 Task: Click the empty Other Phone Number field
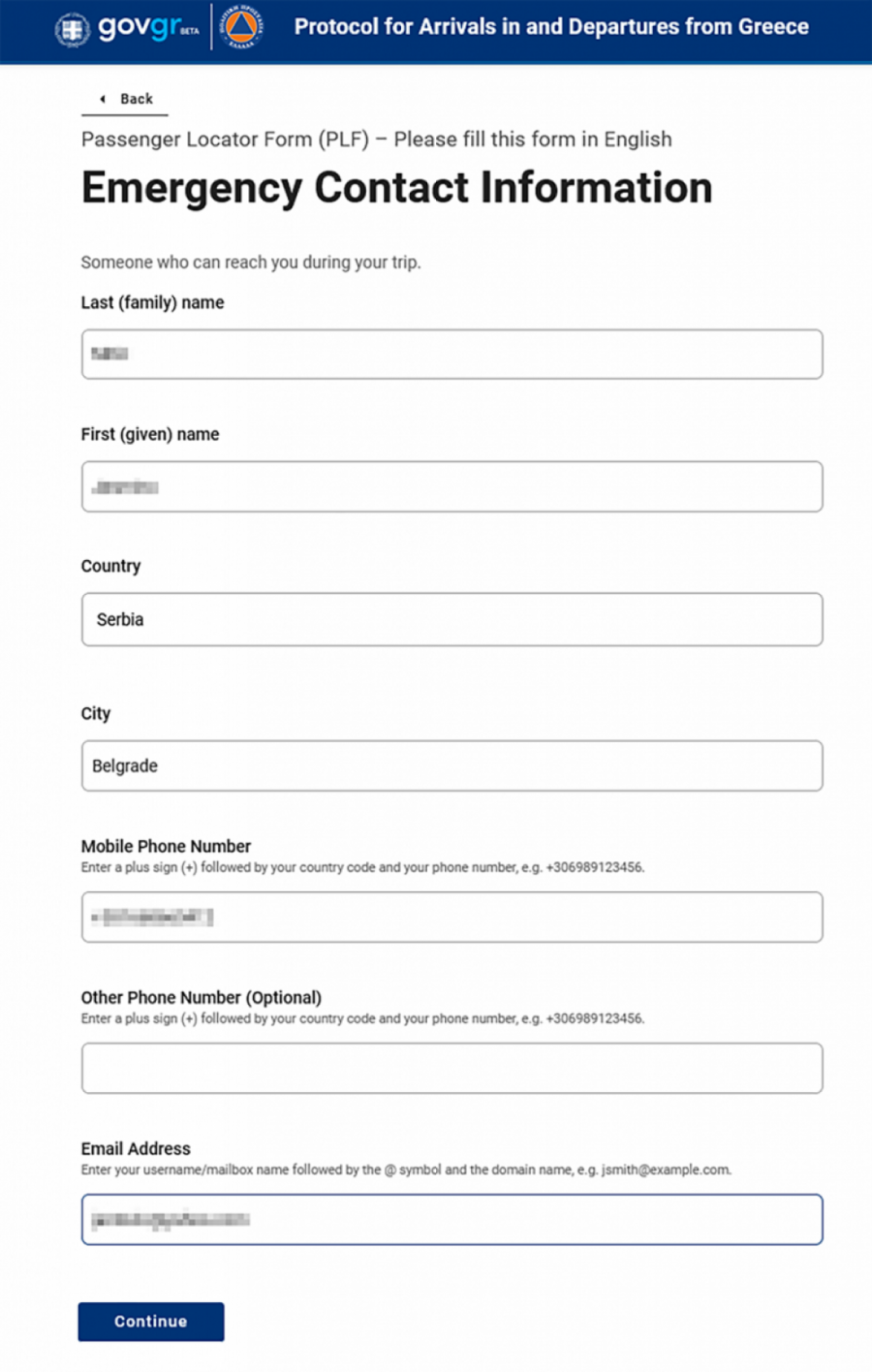point(452,1068)
